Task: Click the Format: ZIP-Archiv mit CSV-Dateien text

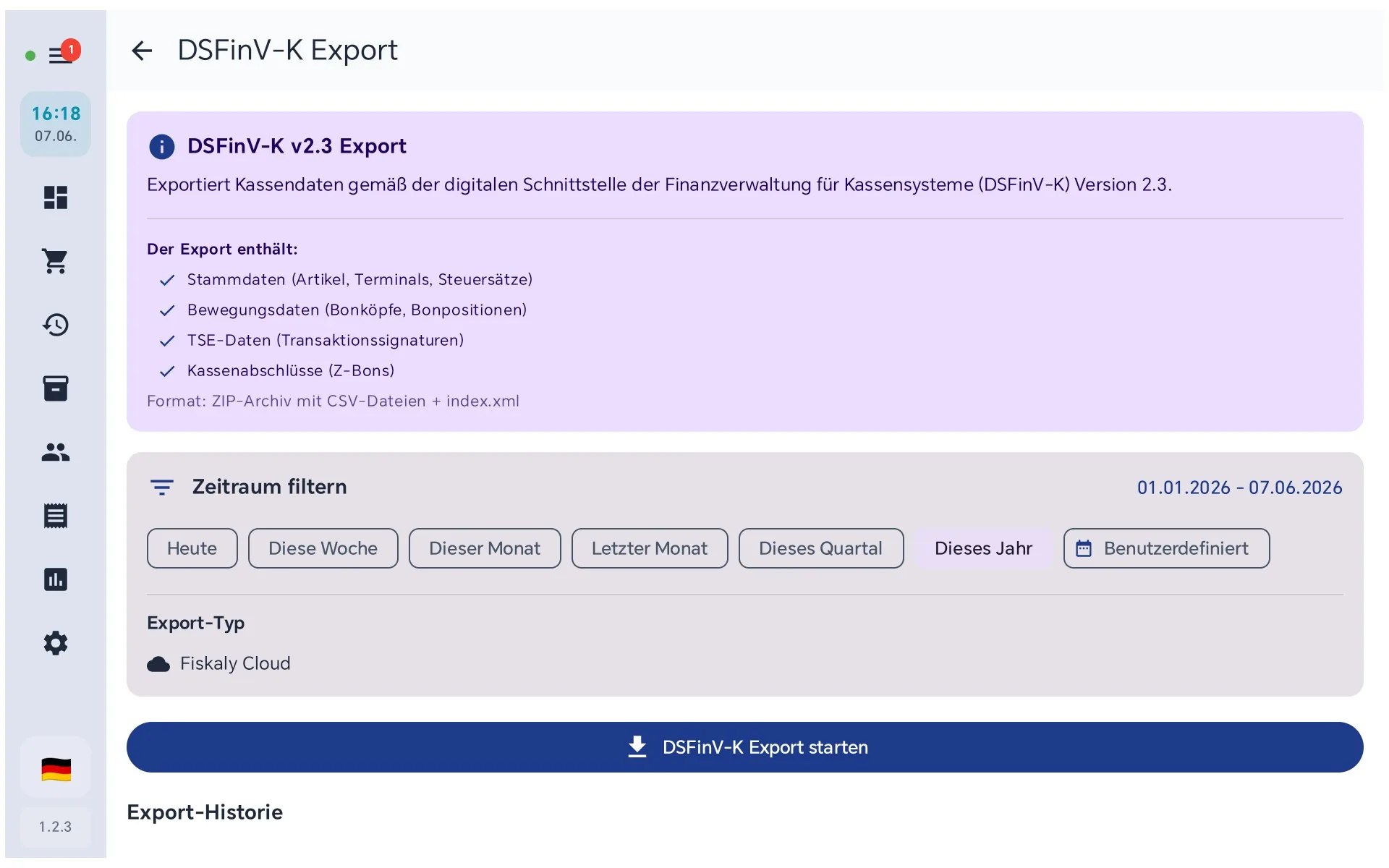Action: 333,401
